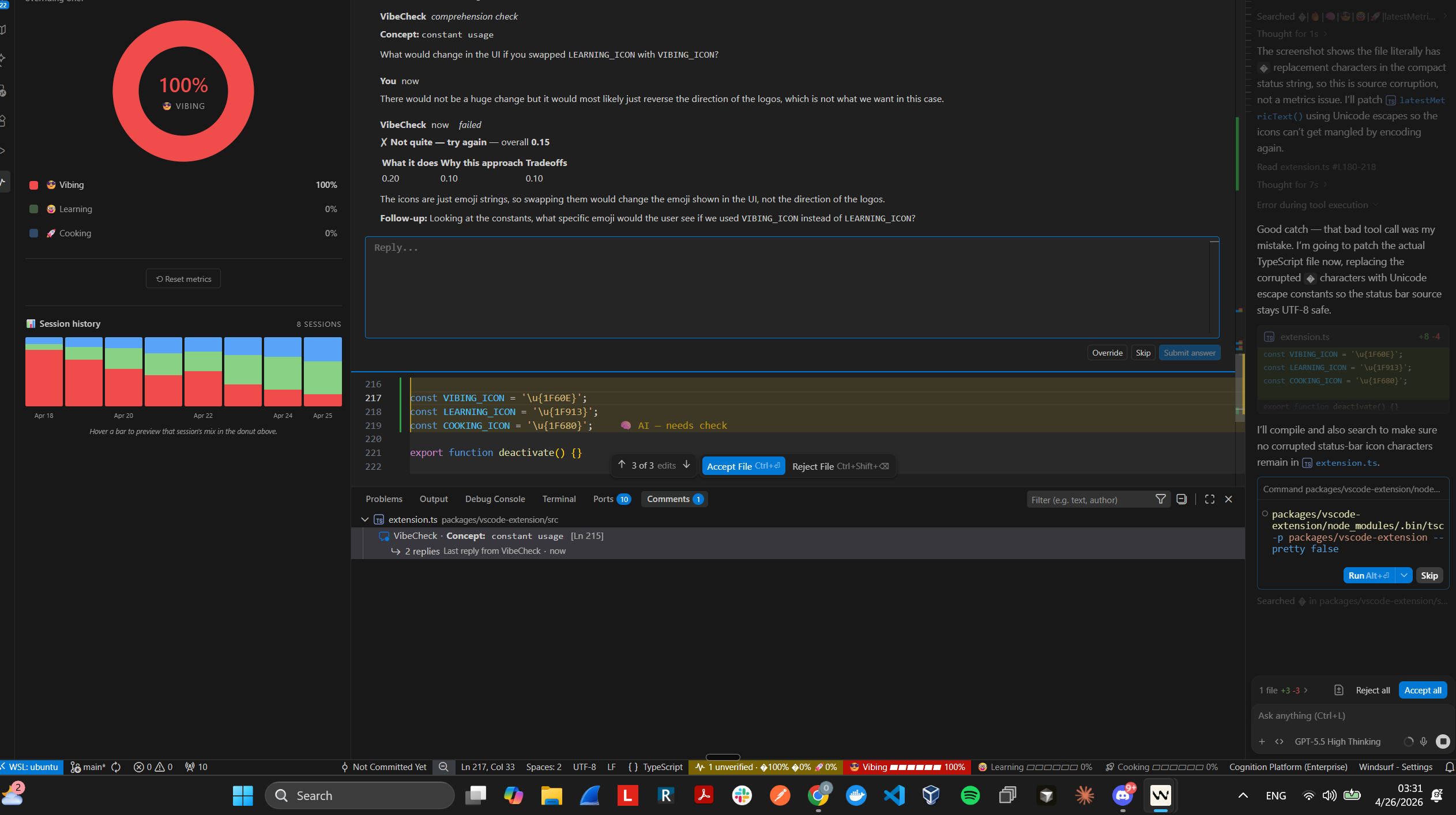Click the plus attach icon in chat
Viewport: 1456px width, 815px height.
tap(1262, 741)
